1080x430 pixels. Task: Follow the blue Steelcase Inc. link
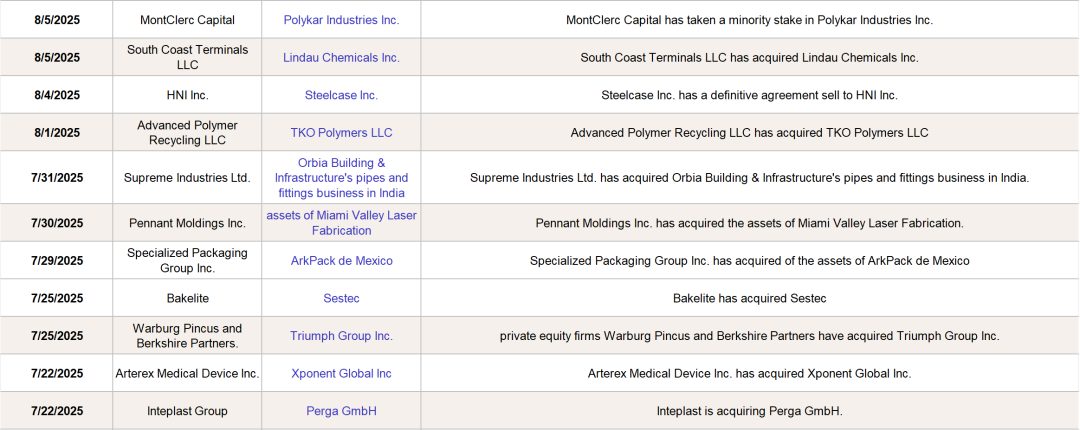pyautogui.click(x=341, y=96)
